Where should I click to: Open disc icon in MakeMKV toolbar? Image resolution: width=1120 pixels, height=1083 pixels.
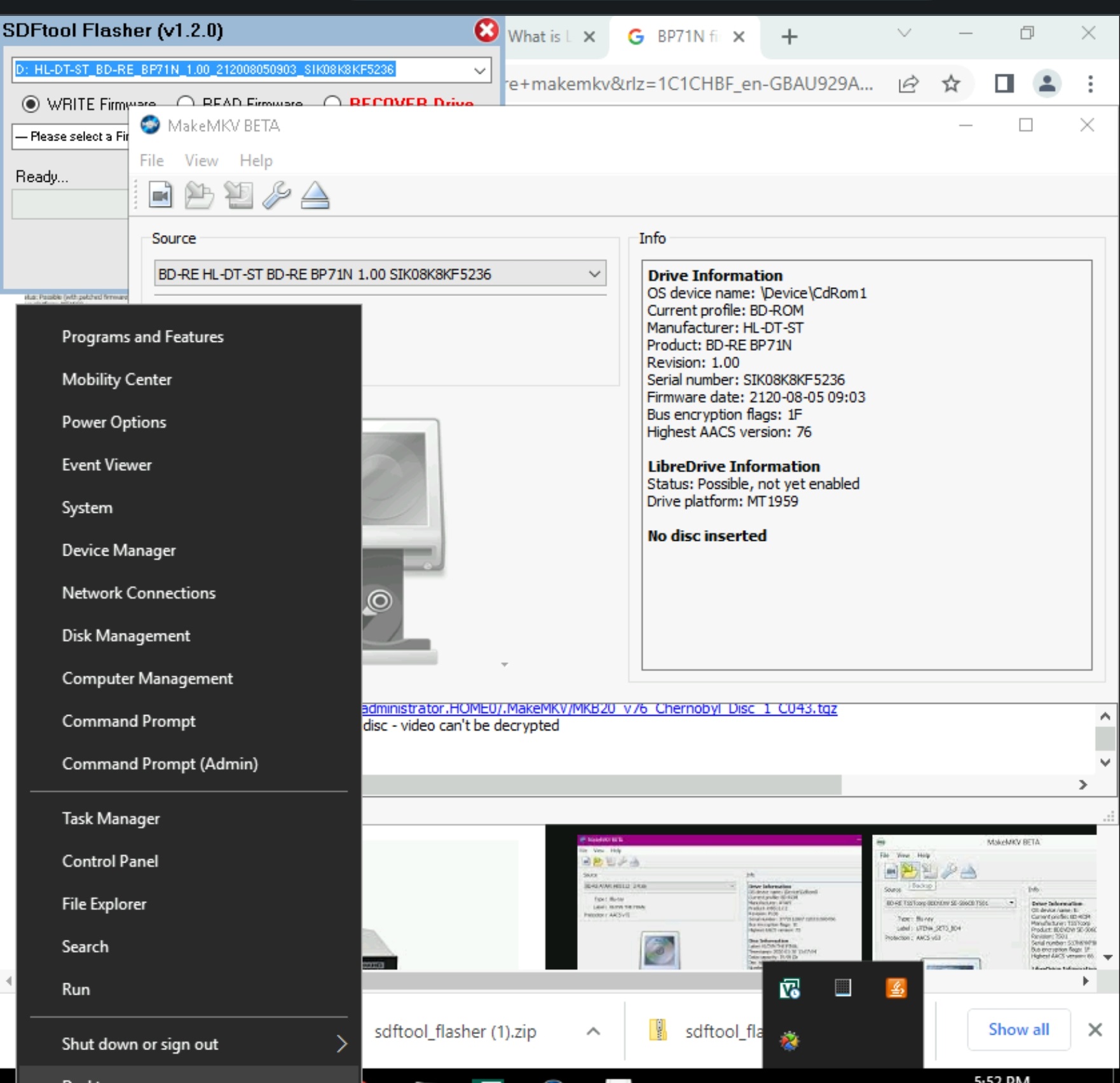(x=199, y=194)
